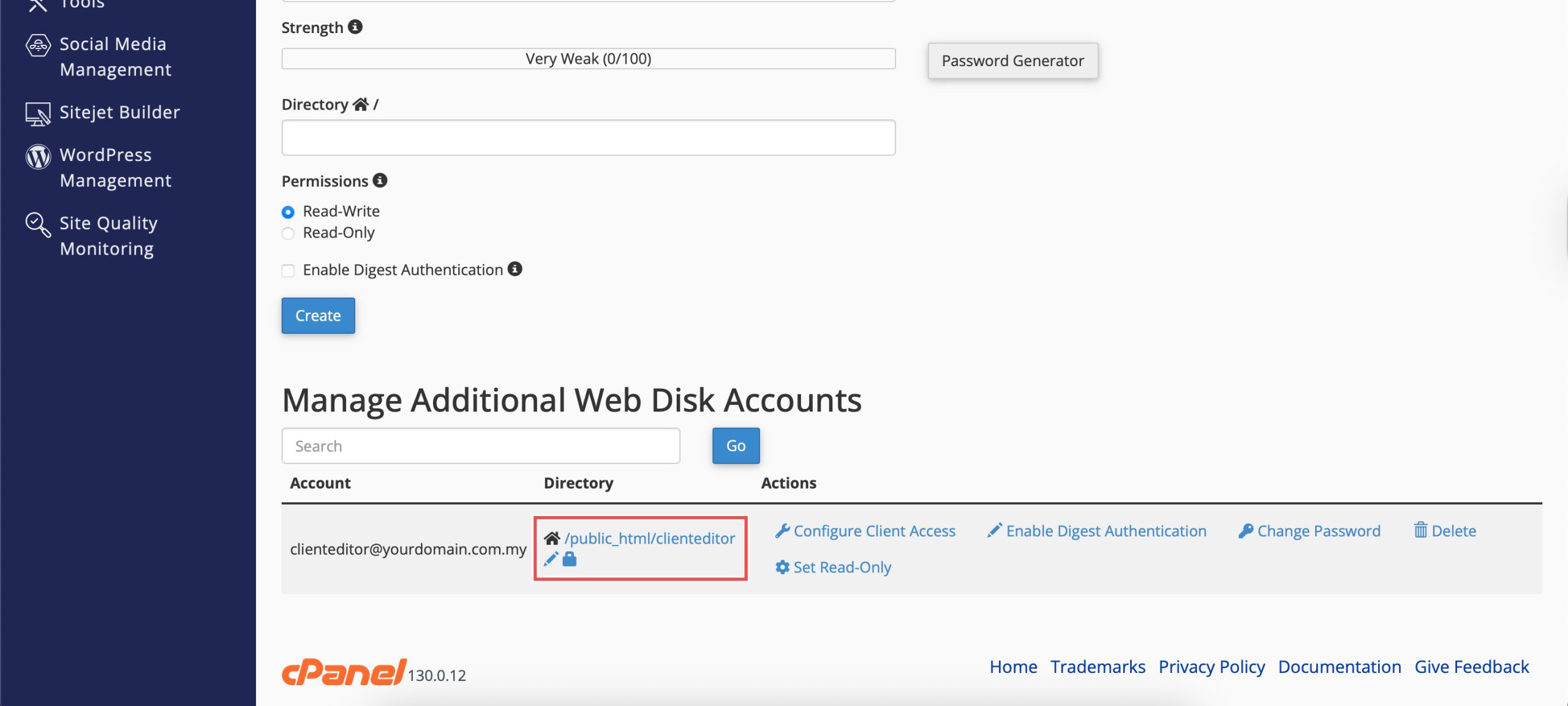
Task: Click the pencil icon under clienteditor directory
Action: tap(551, 559)
